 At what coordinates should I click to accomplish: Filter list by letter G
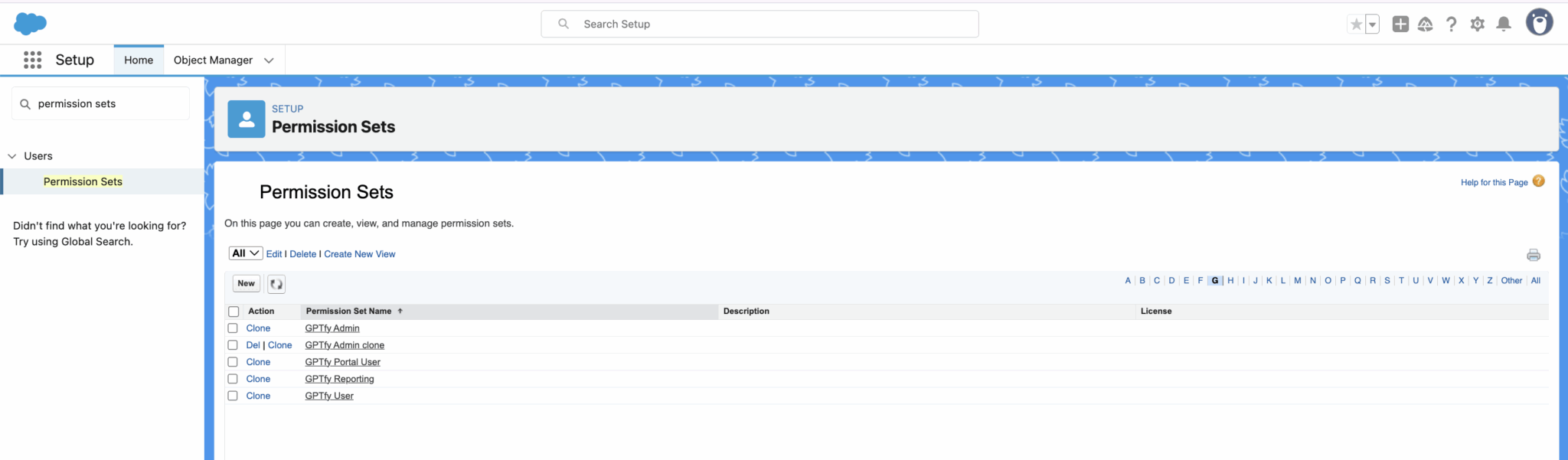(1215, 281)
